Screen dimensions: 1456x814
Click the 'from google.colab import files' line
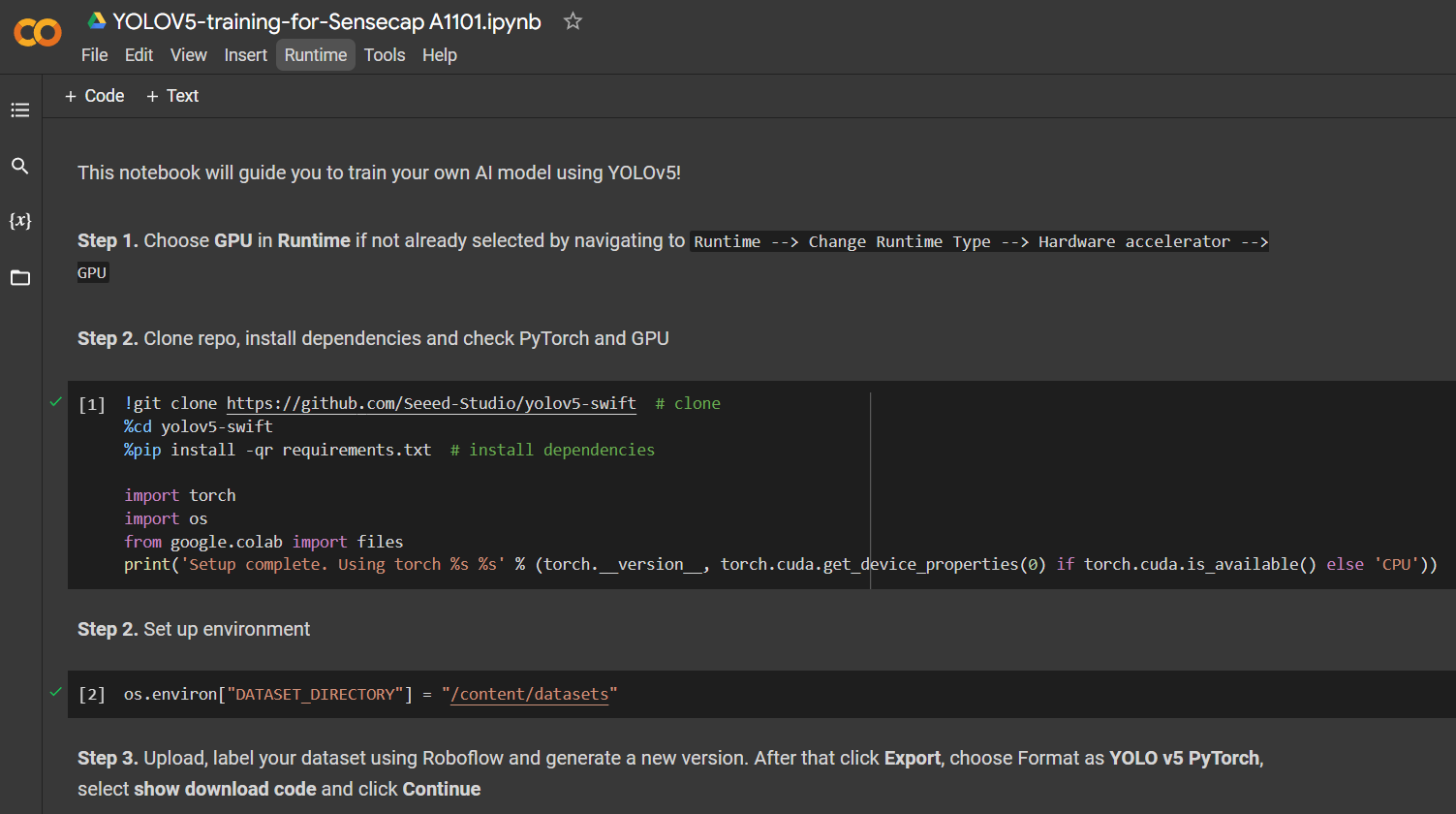[263, 542]
